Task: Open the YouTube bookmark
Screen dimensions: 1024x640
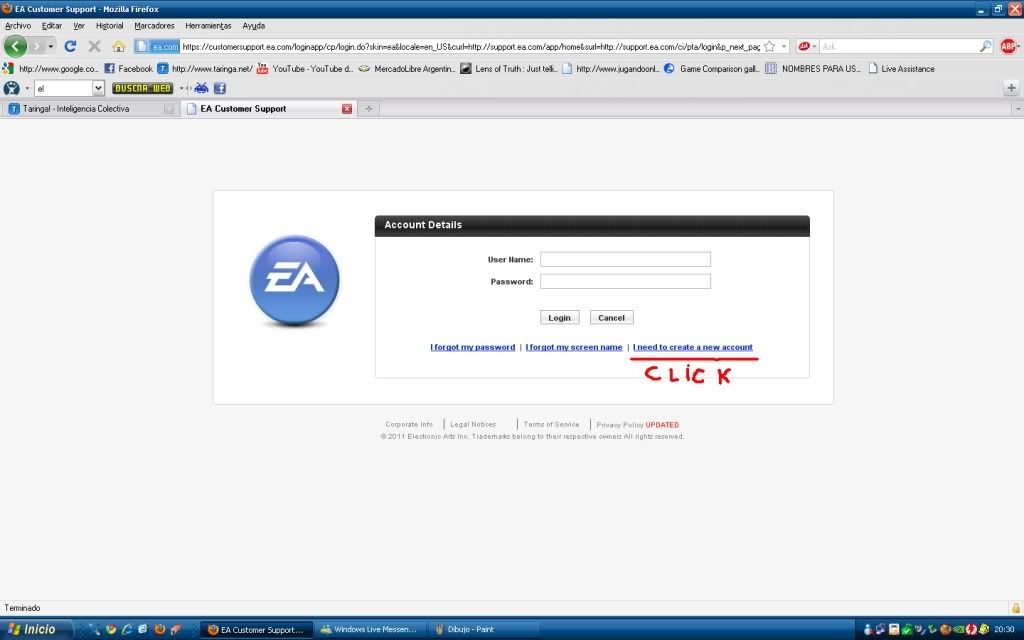Action: pyautogui.click(x=305, y=69)
